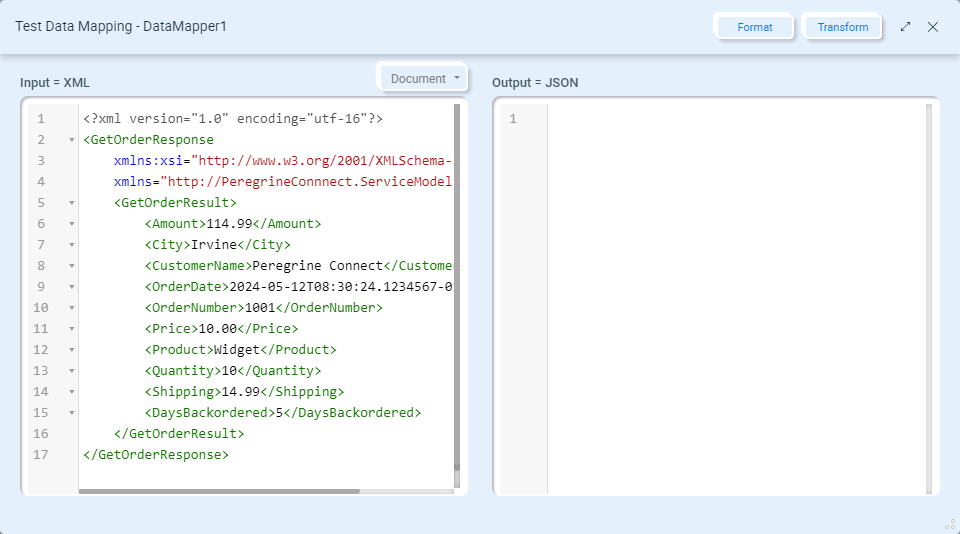Click the output editor vertical scrollbar

click(x=929, y=298)
